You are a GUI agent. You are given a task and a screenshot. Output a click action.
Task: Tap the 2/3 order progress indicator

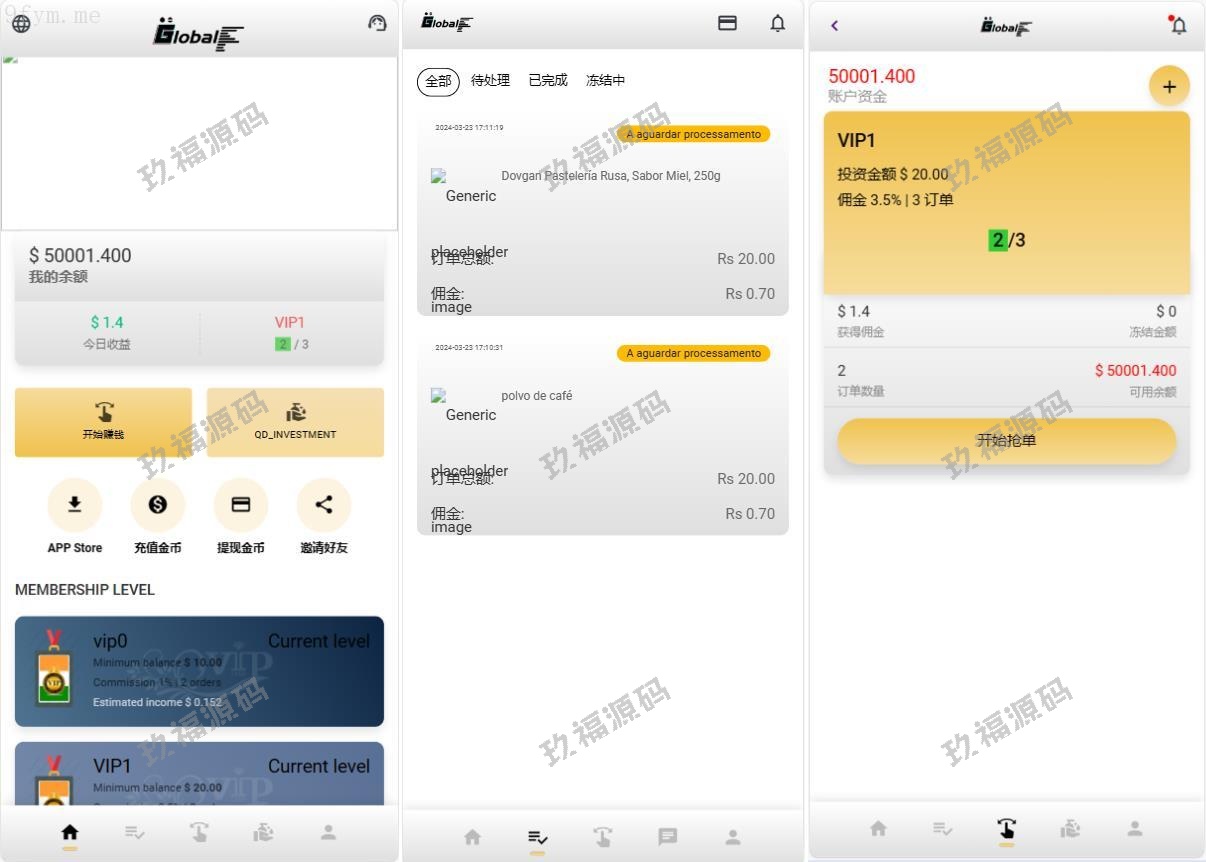pos(1007,240)
